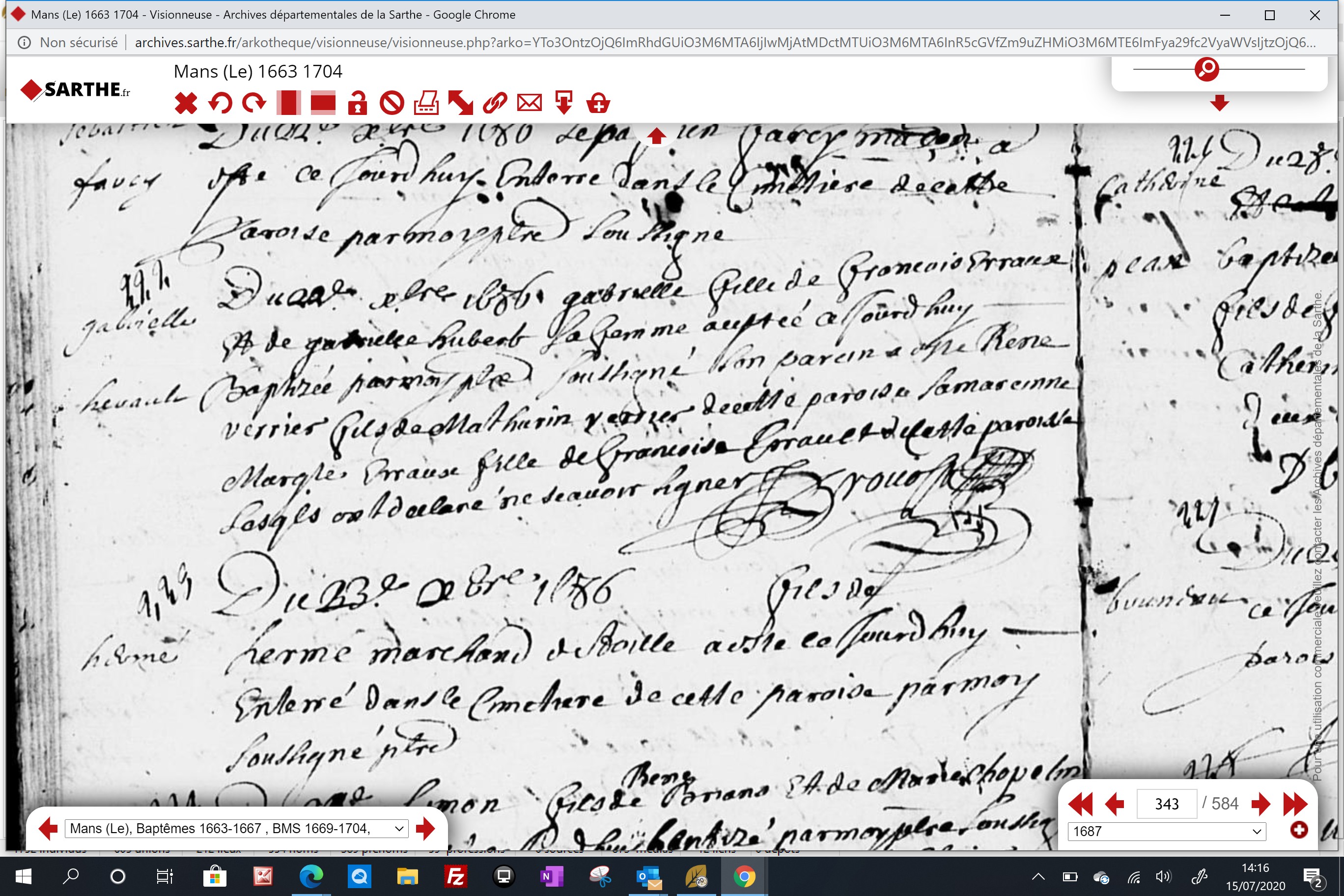Rotate image right with clockwise arrow

(x=254, y=104)
